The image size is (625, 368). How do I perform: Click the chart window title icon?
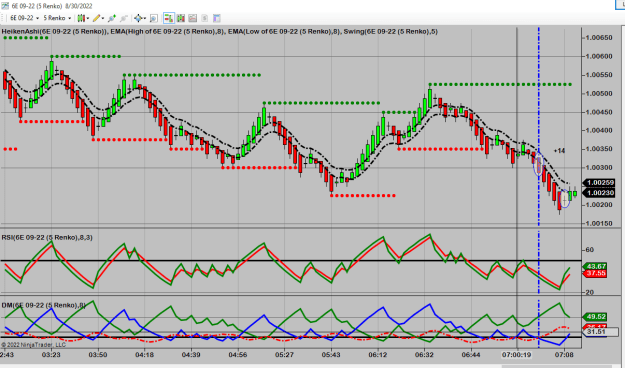tap(5, 6)
